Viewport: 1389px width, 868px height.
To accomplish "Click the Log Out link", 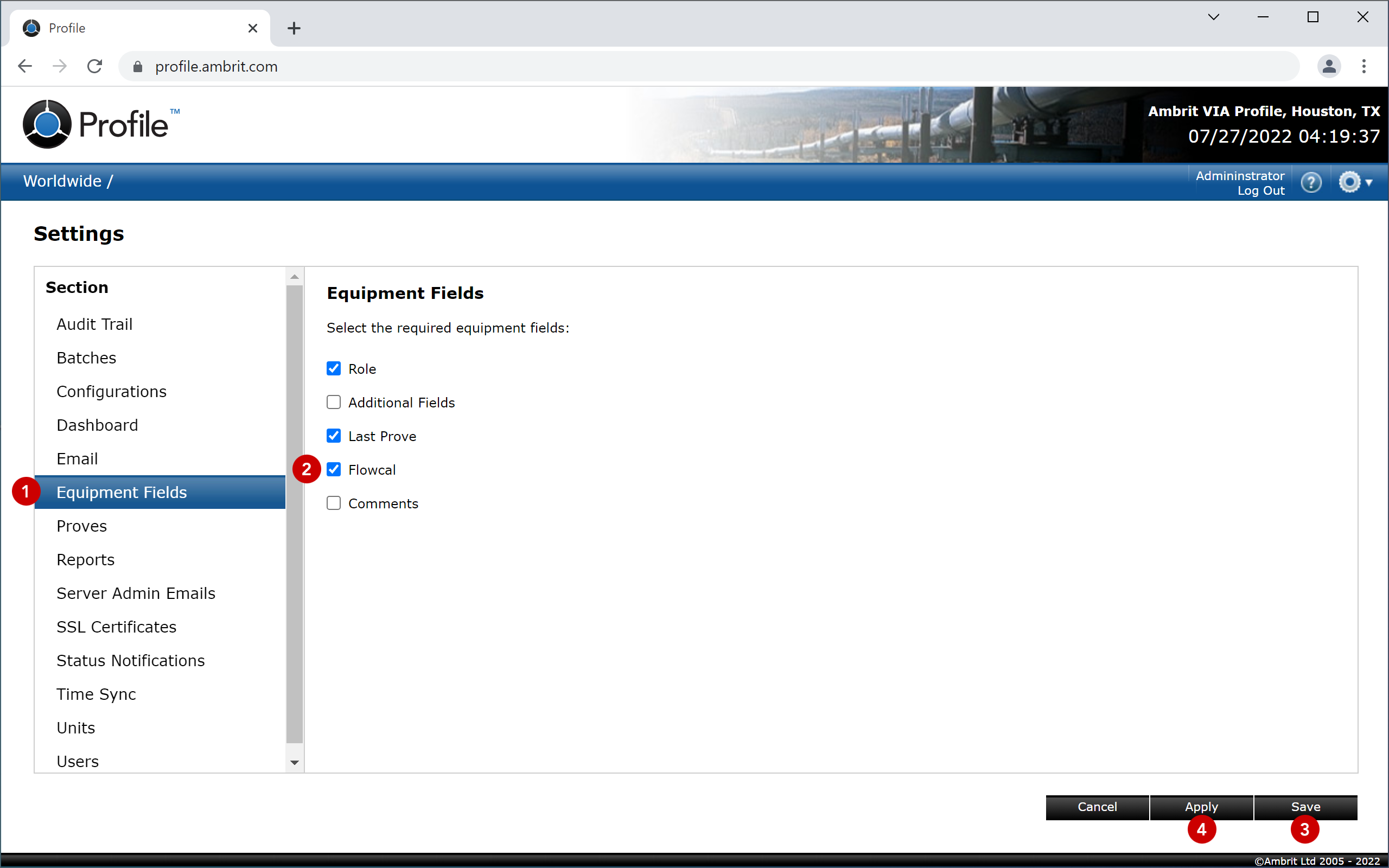I will [x=1260, y=190].
